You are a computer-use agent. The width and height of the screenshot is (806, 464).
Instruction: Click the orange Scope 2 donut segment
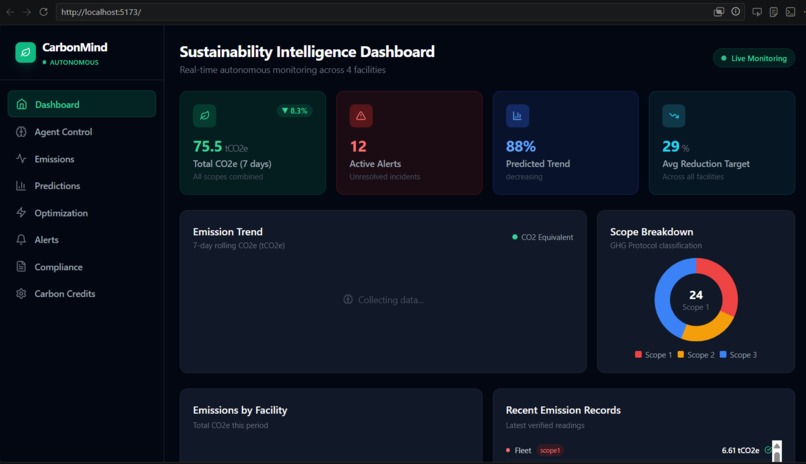tap(708, 329)
